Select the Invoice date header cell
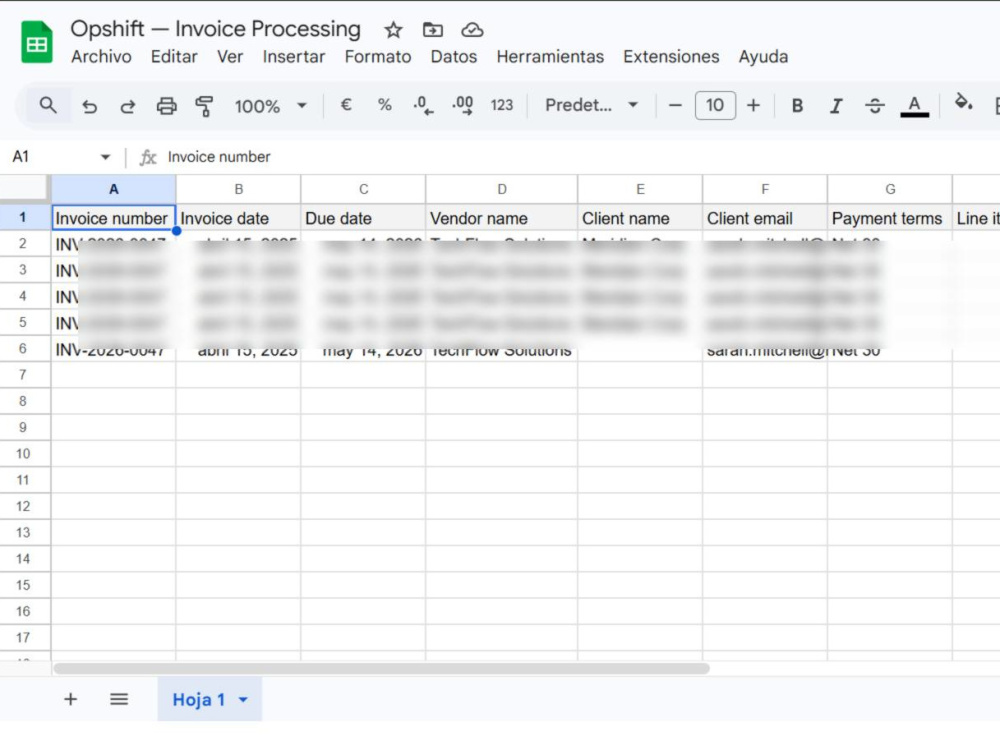The height and width of the screenshot is (750, 1000). pos(239,218)
